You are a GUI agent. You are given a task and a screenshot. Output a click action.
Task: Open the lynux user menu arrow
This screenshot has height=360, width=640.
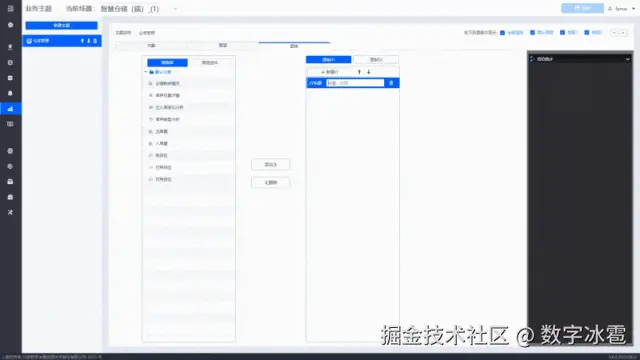(x=633, y=8)
